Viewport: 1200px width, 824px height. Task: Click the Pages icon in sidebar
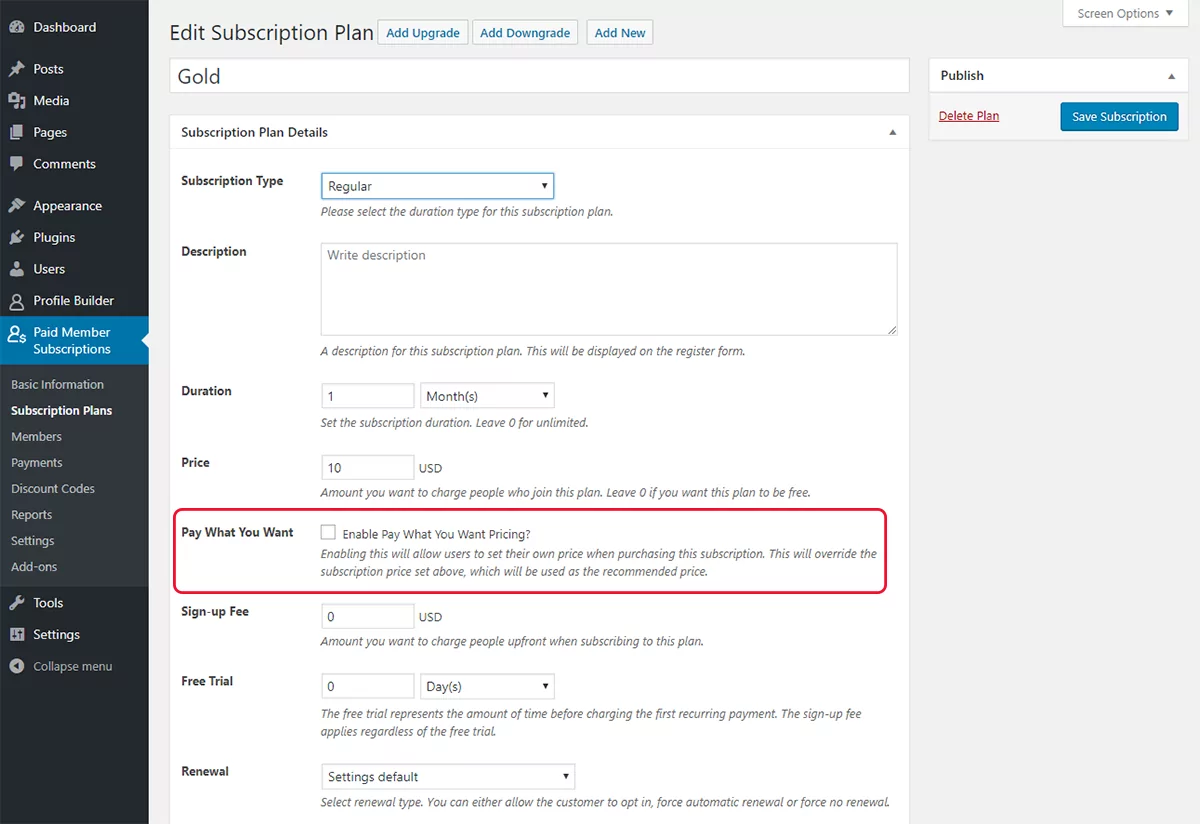[x=17, y=132]
